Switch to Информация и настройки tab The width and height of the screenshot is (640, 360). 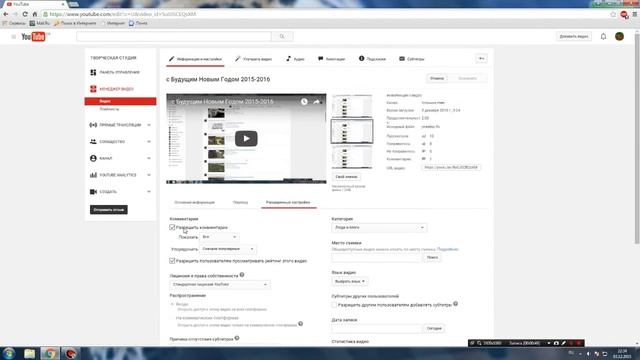tap(196, 59)
